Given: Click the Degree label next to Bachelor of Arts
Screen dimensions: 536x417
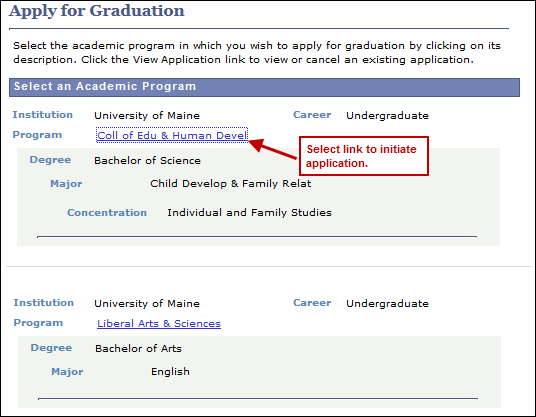Looking at the screenshot, I should coord(51,348).
